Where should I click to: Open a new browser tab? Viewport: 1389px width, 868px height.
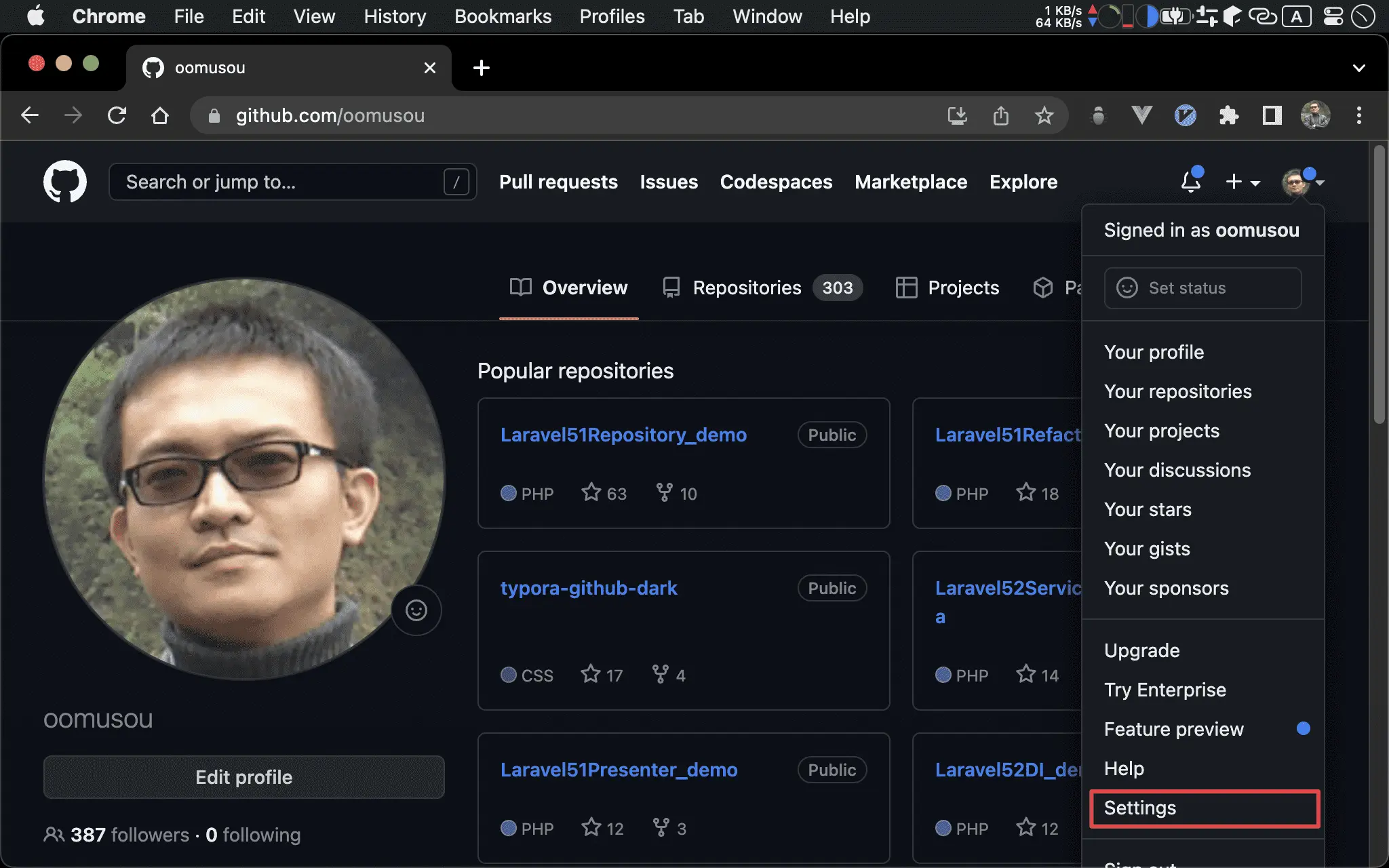(482, 68)
